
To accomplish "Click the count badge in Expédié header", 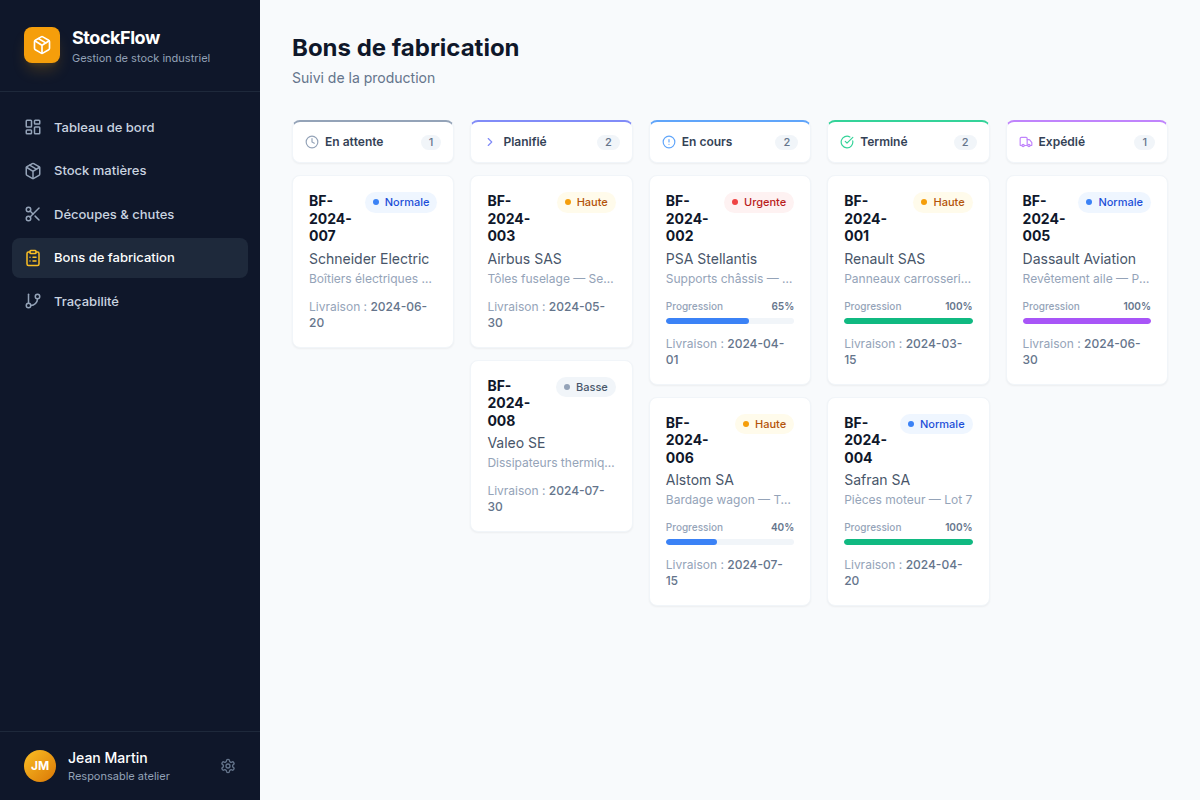I will 1145,142.
